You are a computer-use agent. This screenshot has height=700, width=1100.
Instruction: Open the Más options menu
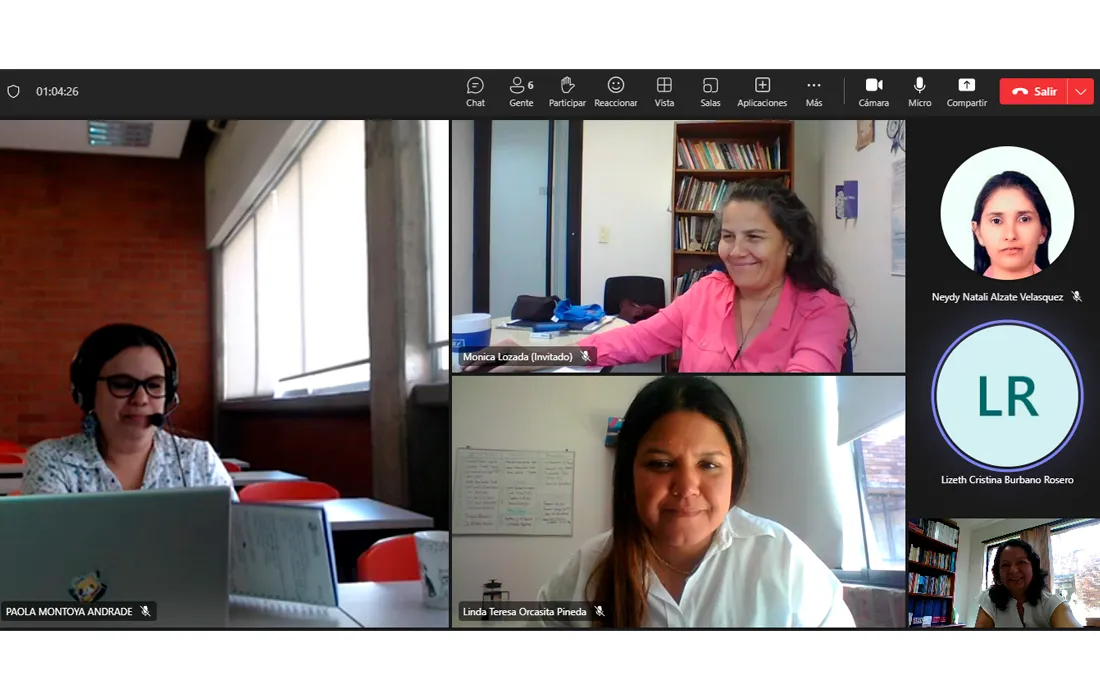pos(814,91)
